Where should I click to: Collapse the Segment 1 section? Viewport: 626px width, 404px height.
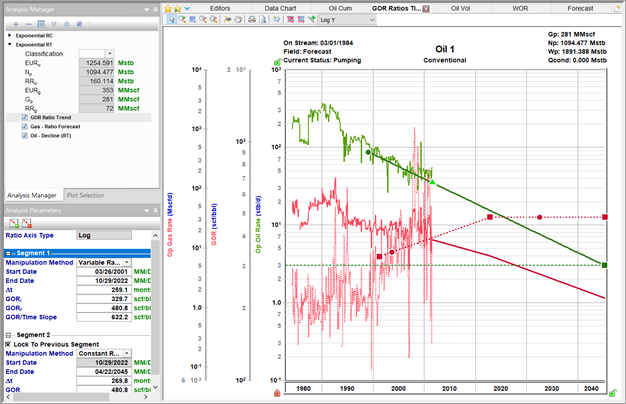coord(8,253)
